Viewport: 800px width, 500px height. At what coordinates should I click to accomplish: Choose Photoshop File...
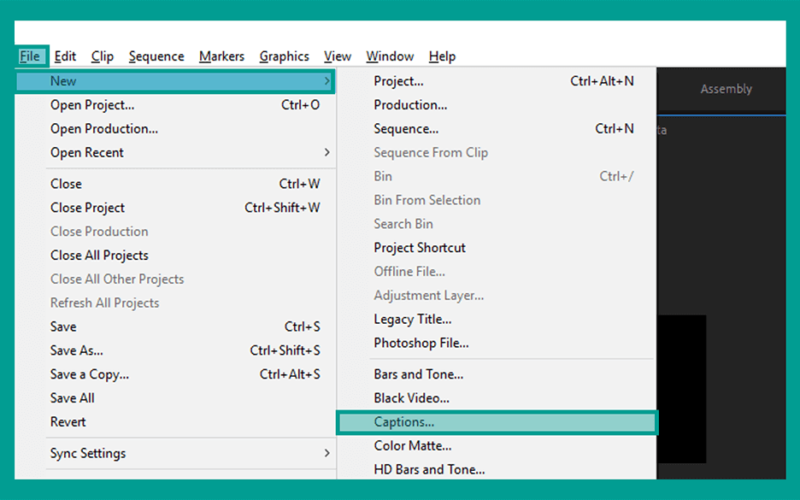496,343
